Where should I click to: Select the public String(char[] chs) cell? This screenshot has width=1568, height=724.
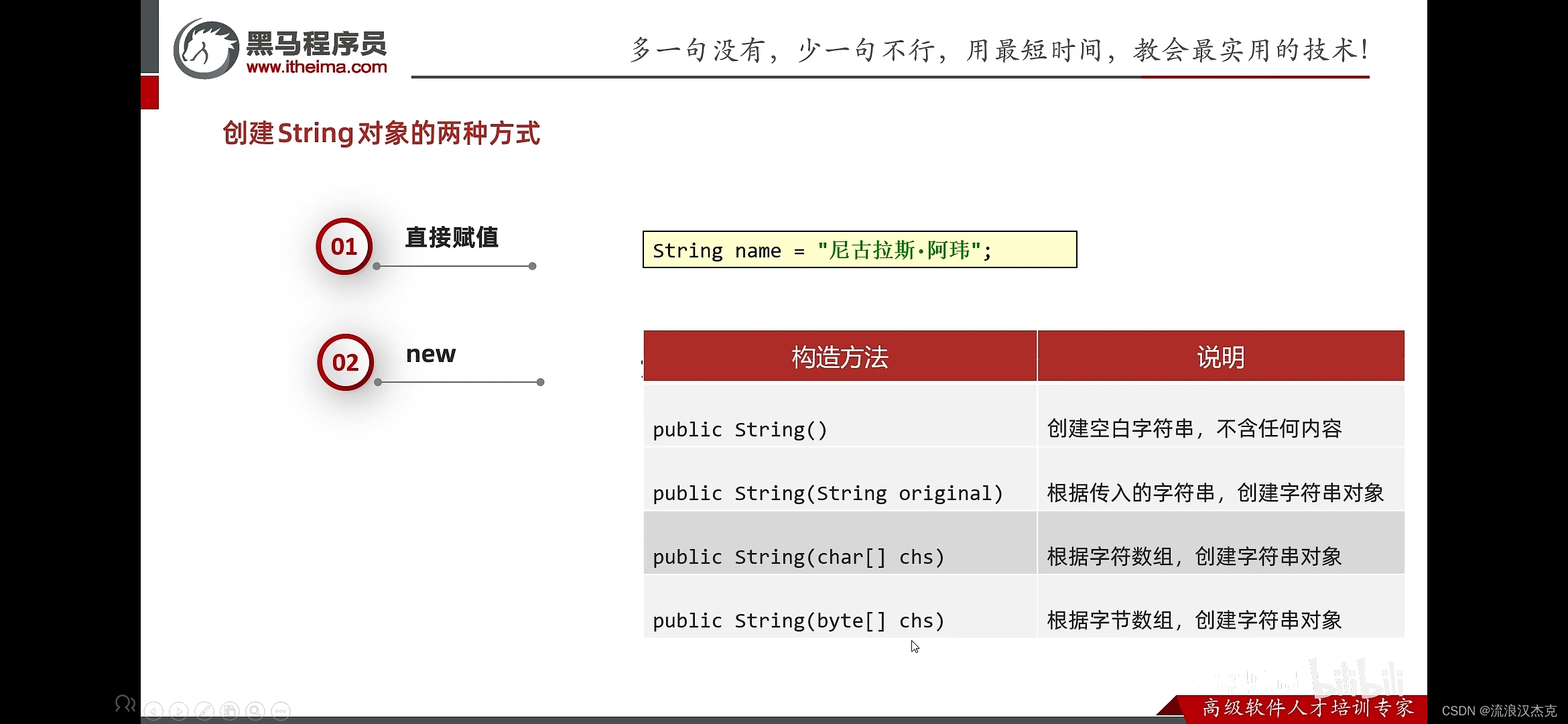coord(798,556)
